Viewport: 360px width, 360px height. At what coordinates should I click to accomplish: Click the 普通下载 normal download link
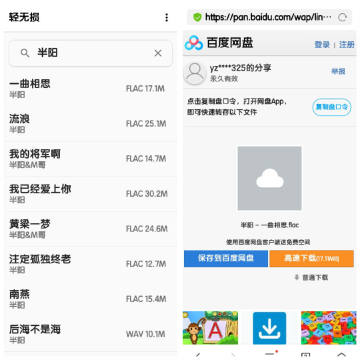(x=311, y=277)
